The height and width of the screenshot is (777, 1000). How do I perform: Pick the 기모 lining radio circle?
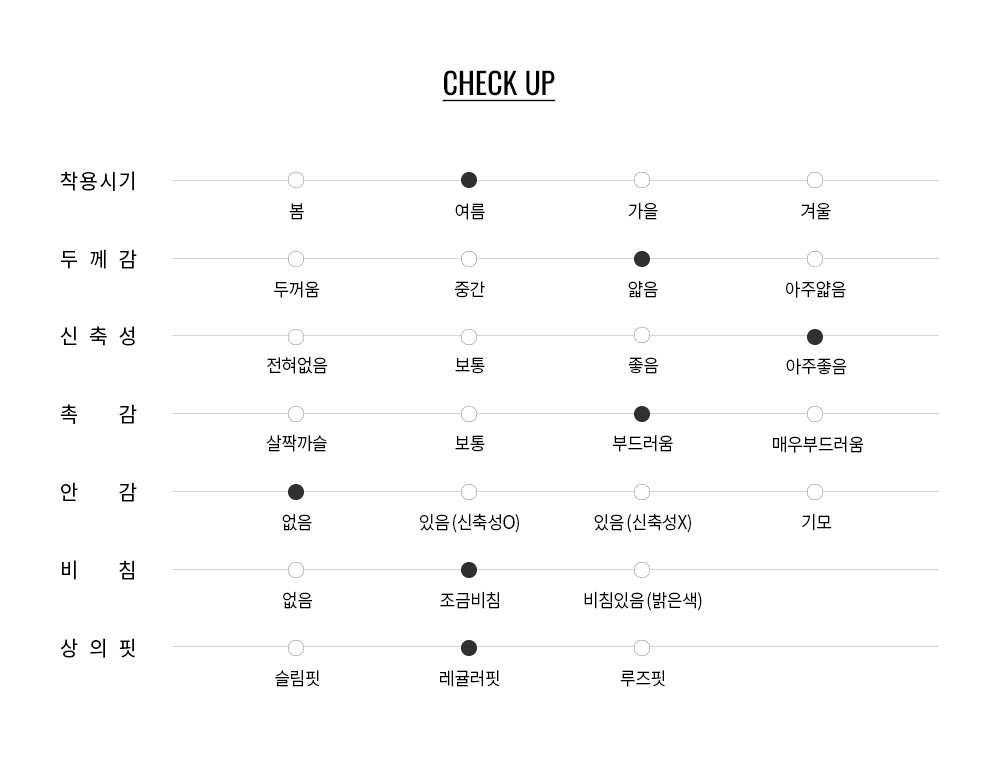pos(815,492)
